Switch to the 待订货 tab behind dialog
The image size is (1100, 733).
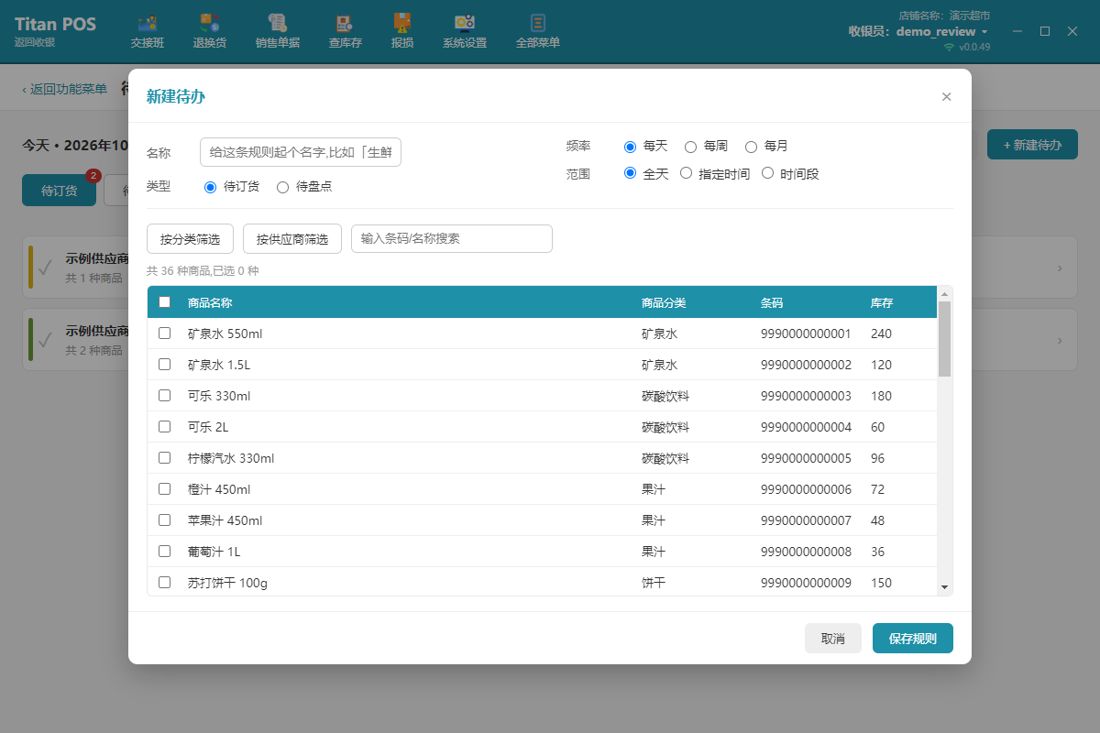click(x=59, y=190)
